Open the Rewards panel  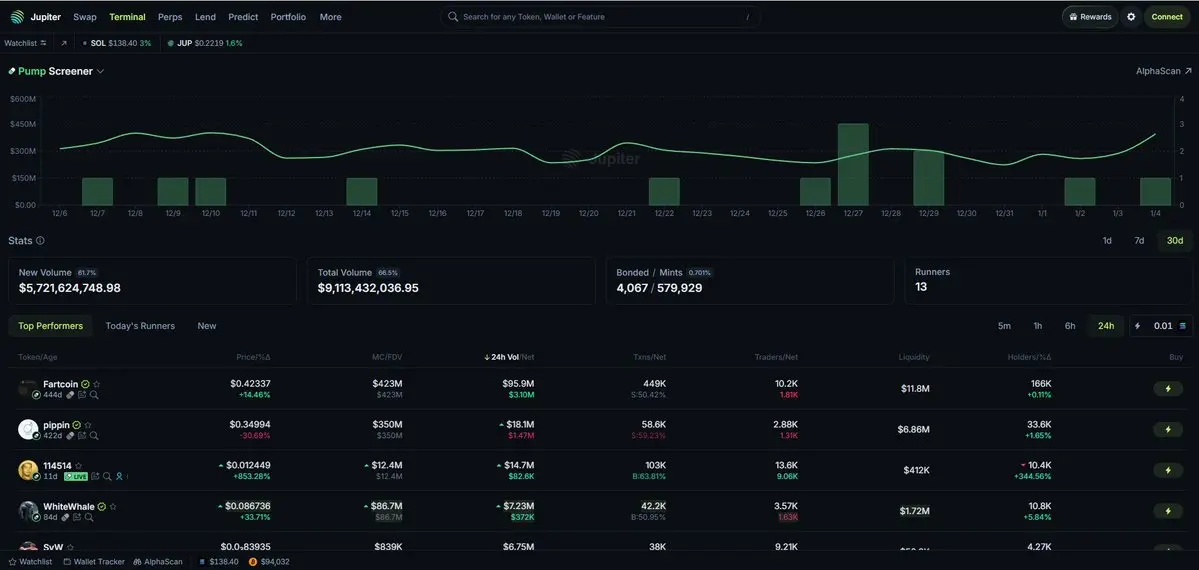pyautogui.click(x=1090, y=17)
